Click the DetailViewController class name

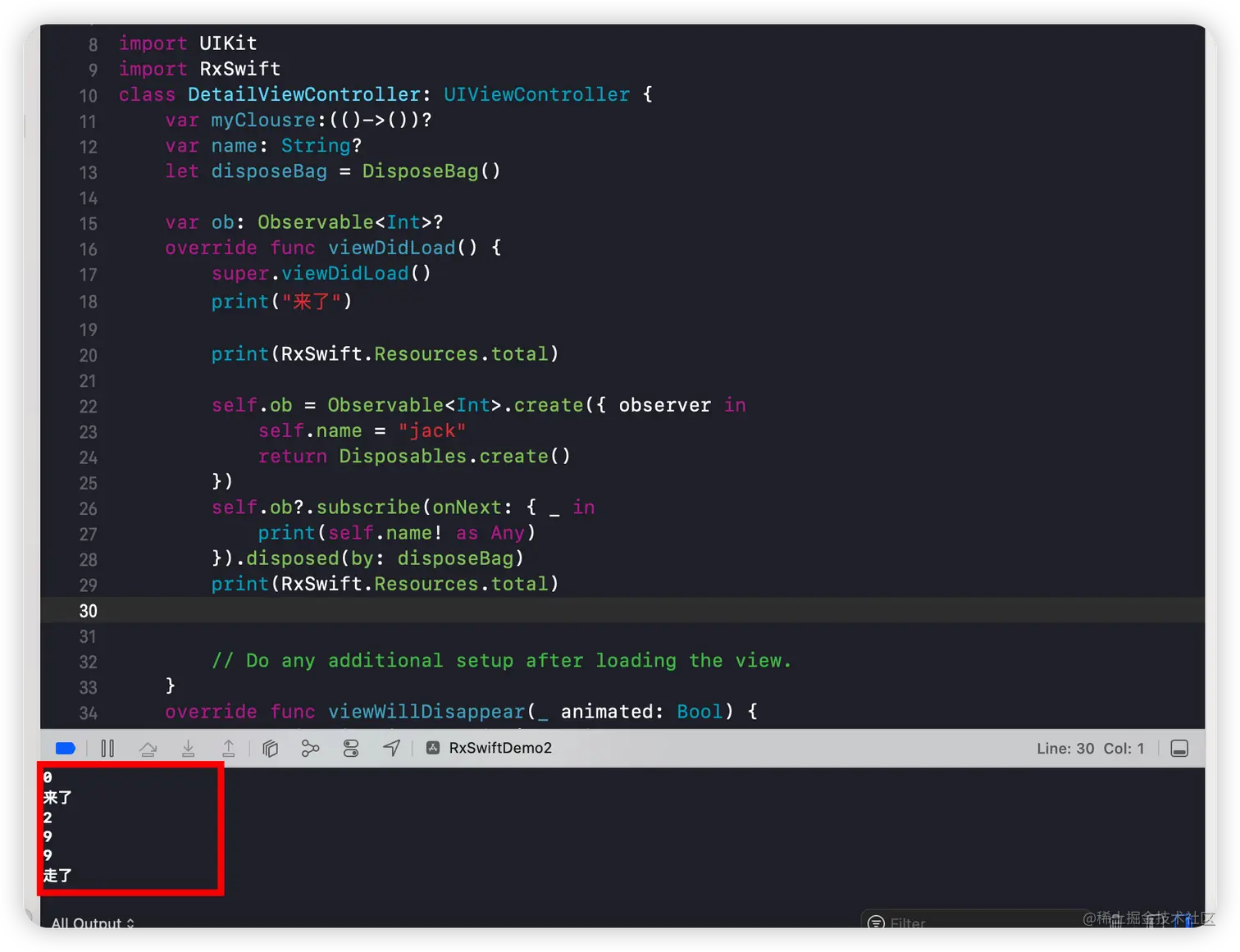304,94
